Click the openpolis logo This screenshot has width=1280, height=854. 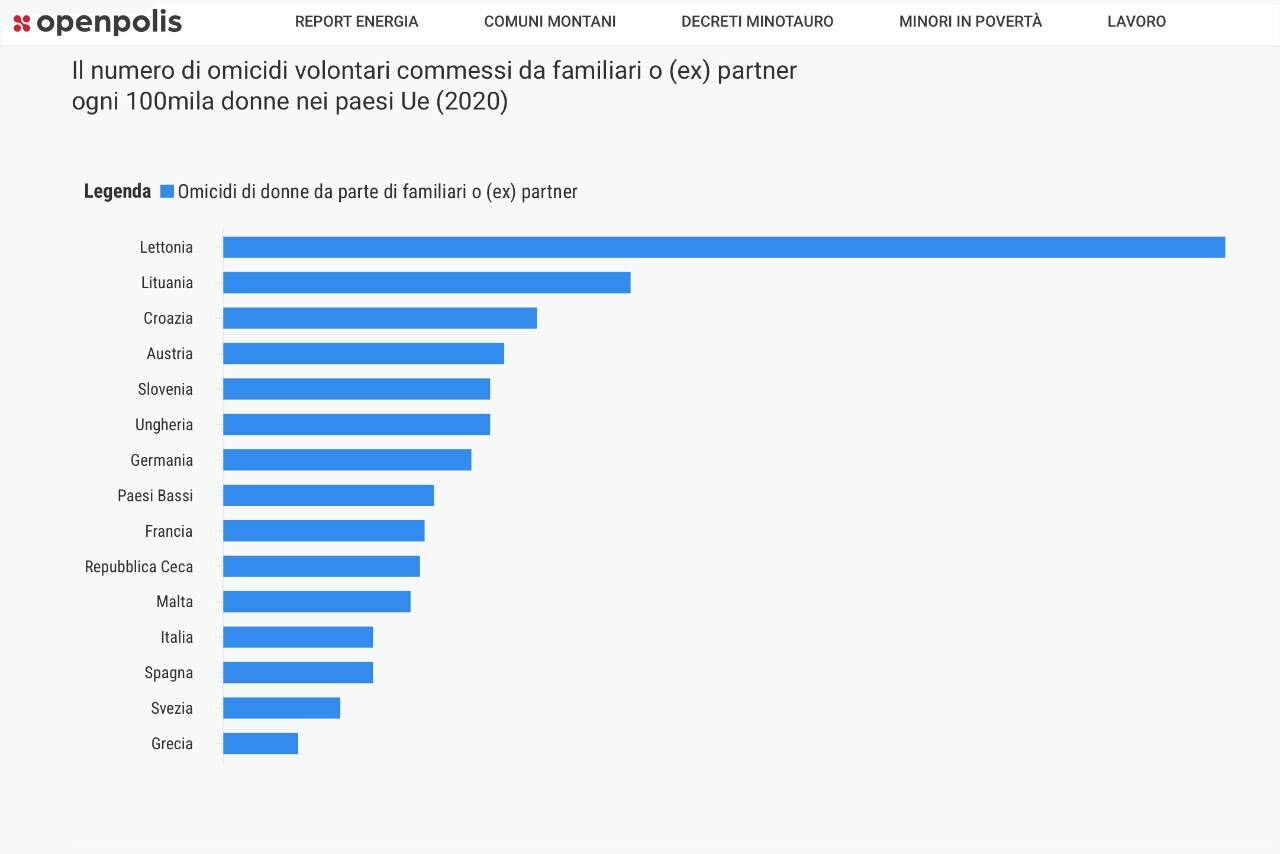pyautogui.click(x=97, y=22)
